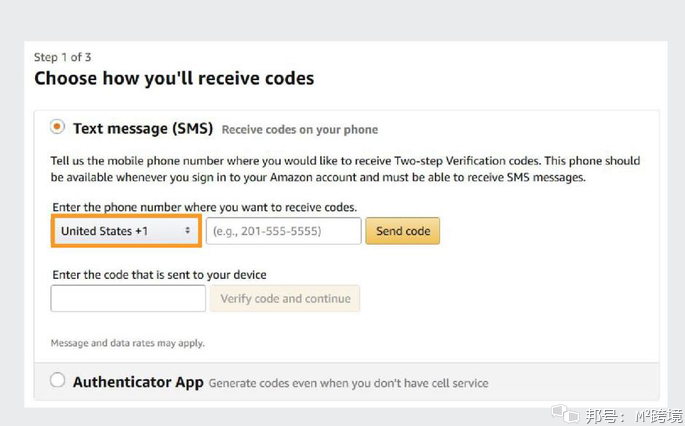
Task: Click the Enter the code sent label
Action: pyautogui.click(x=159, y=275)
